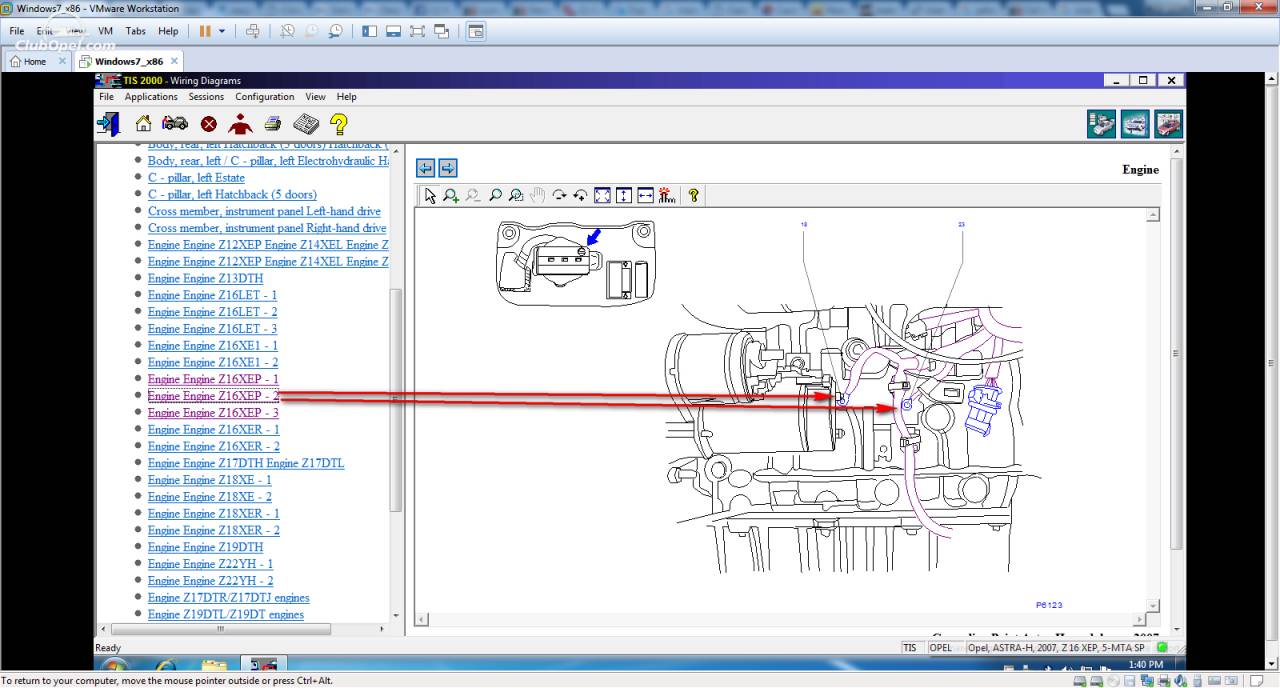The width and height of the screenshot is (1280, 688).
Task: Open Engine Engine Z13DTH link
Action: point(206,279)
